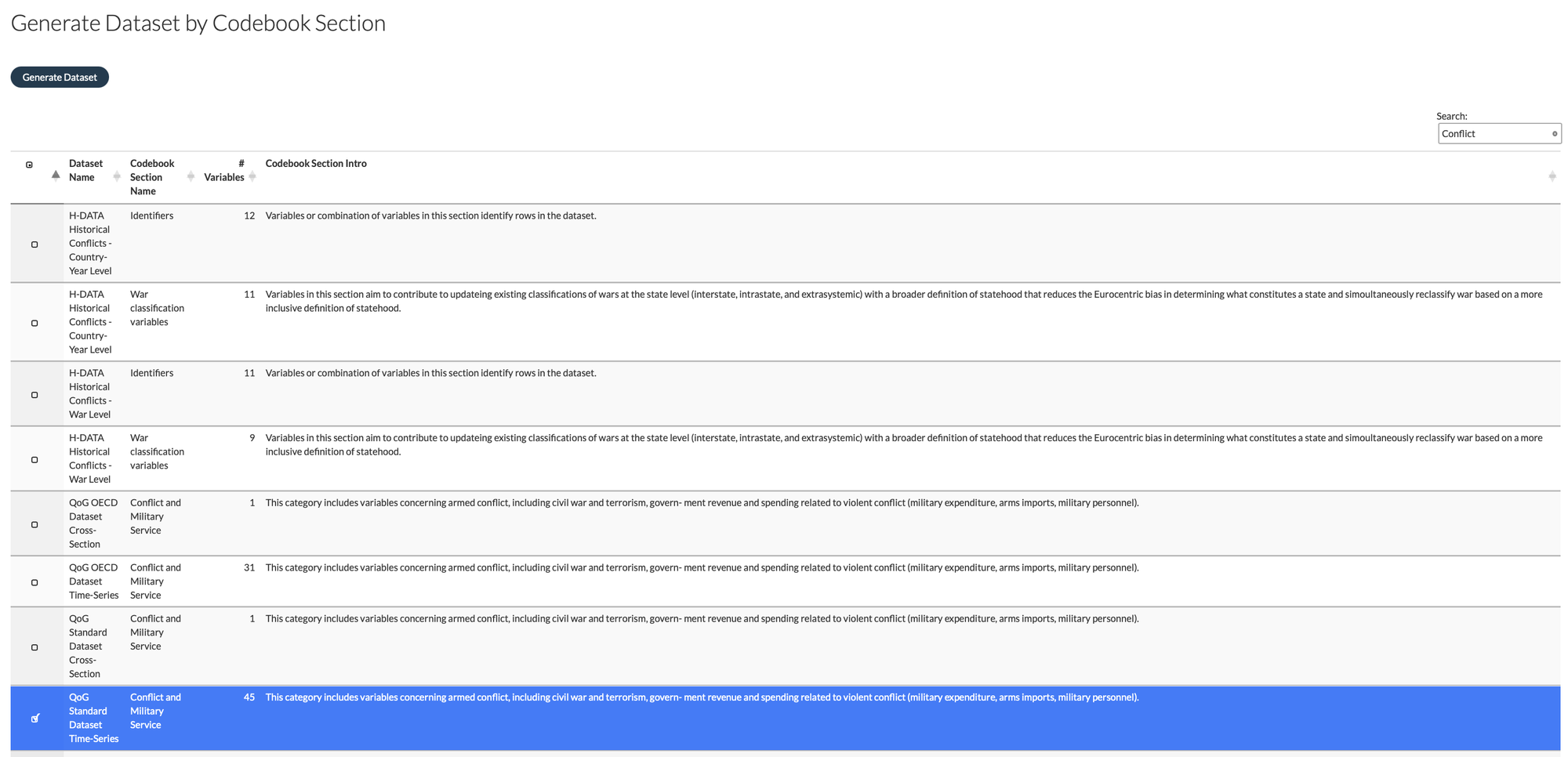Select QoG Standard Cross-Section row checkbox
The image size is (1568, 757).
coord(34,647)
